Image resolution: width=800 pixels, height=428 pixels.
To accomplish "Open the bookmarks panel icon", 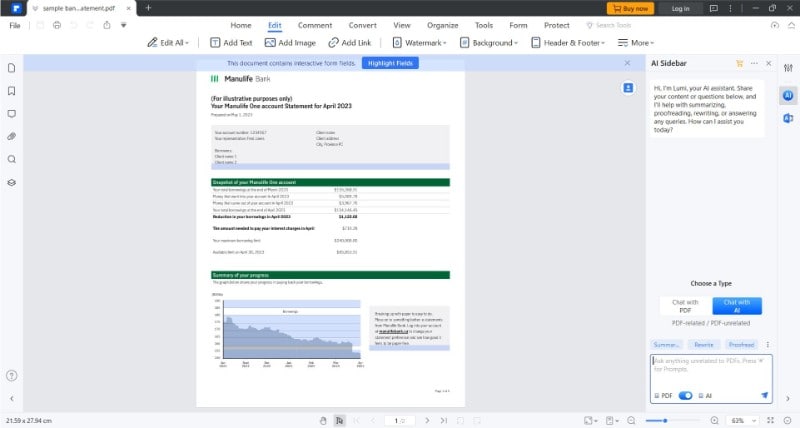I will (12, 91).
